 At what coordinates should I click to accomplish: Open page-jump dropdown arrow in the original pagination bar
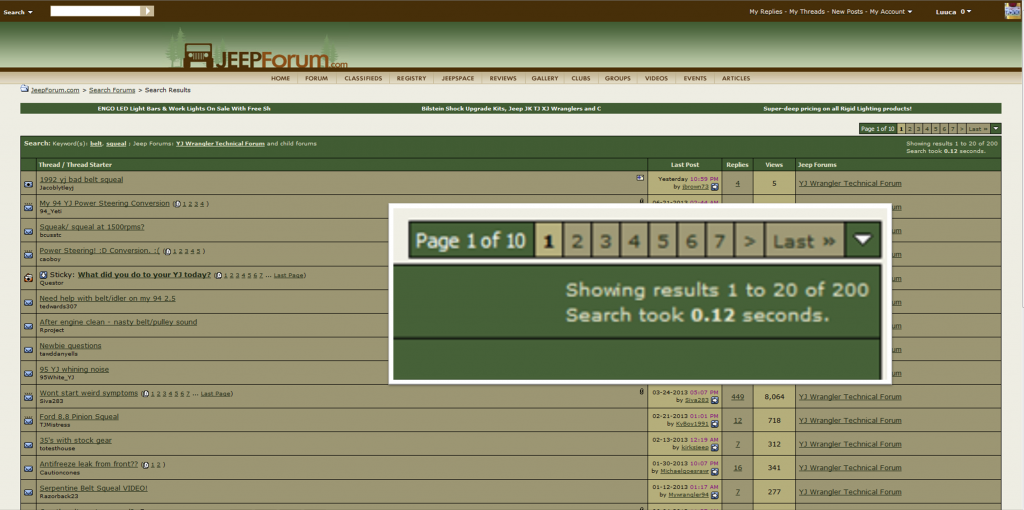pos(996,129)
